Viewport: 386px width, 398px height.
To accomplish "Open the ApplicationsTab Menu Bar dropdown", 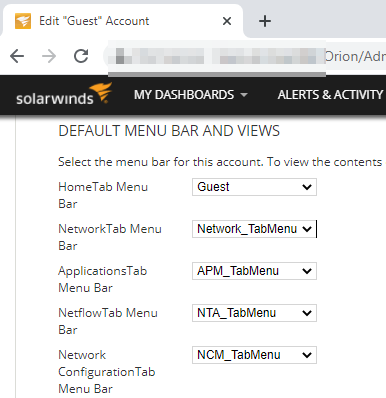I will [254, 271].
